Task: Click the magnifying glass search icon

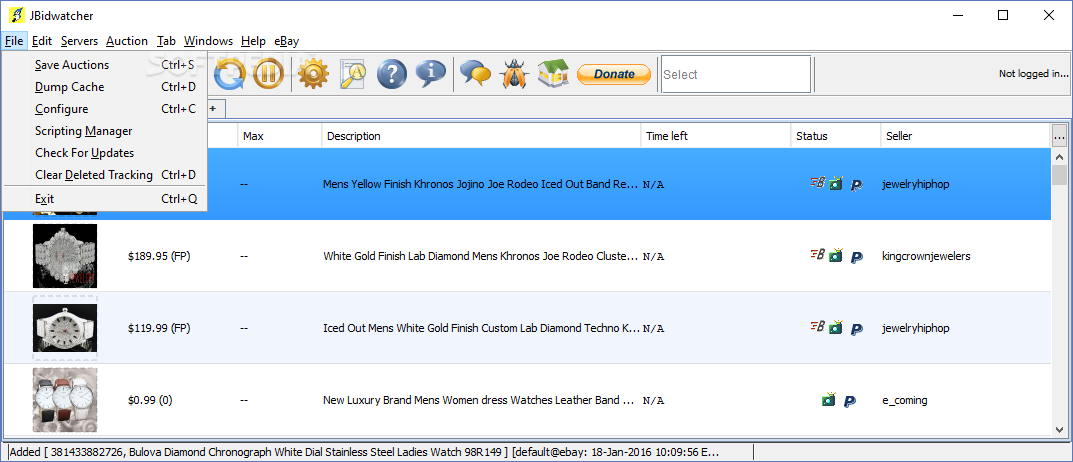Action: (x=354, y=74)
